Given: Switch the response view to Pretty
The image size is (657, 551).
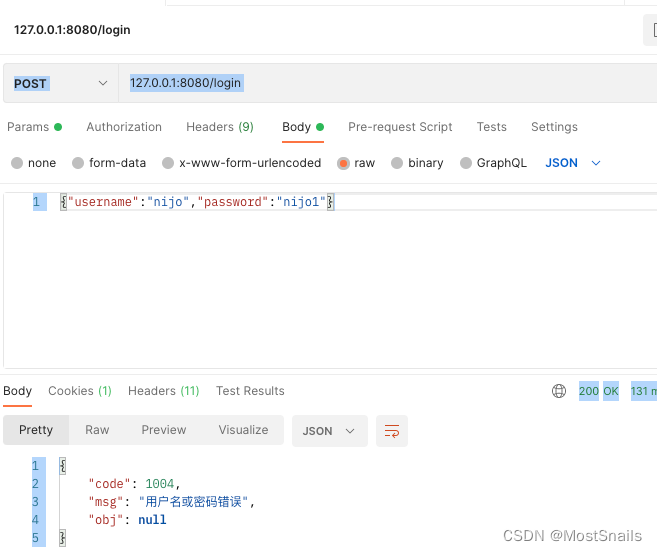Looking at the screenshot, I should click(x=36, y=430).
